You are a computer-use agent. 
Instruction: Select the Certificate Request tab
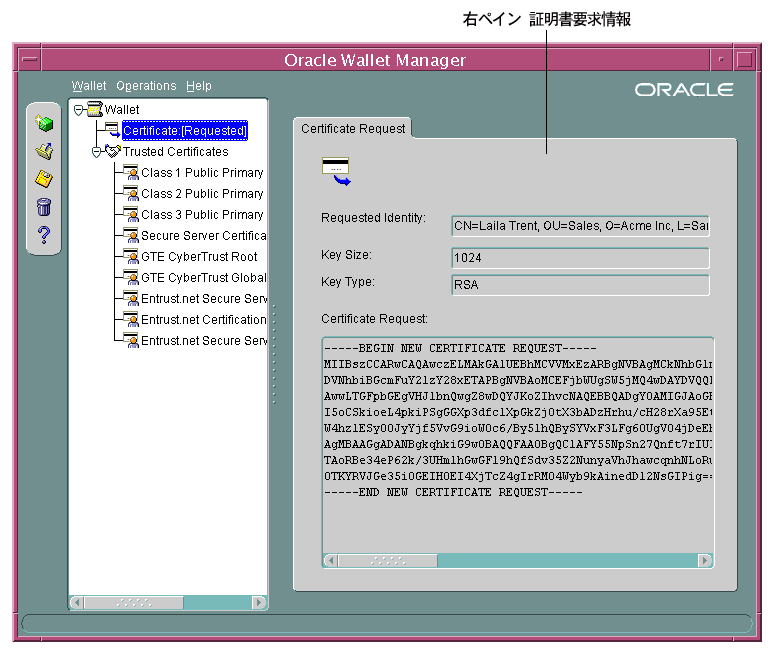[353, 128]
